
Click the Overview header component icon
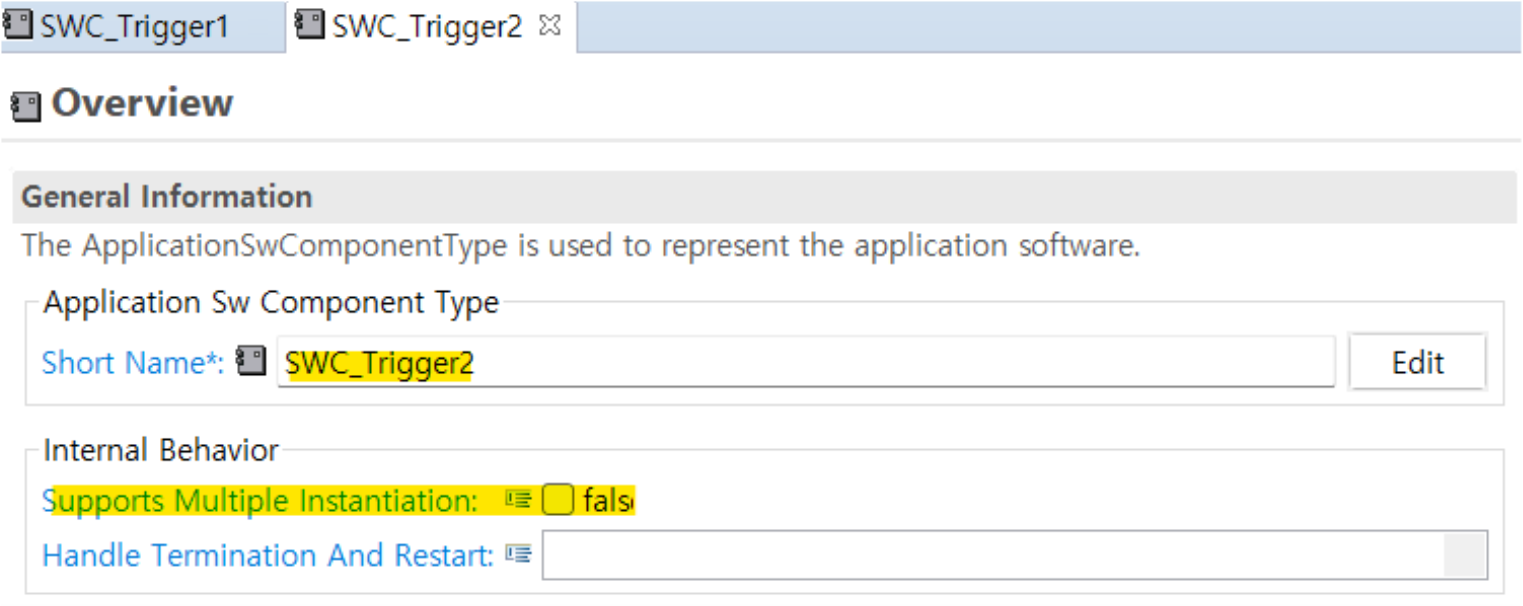coord(25,106)
